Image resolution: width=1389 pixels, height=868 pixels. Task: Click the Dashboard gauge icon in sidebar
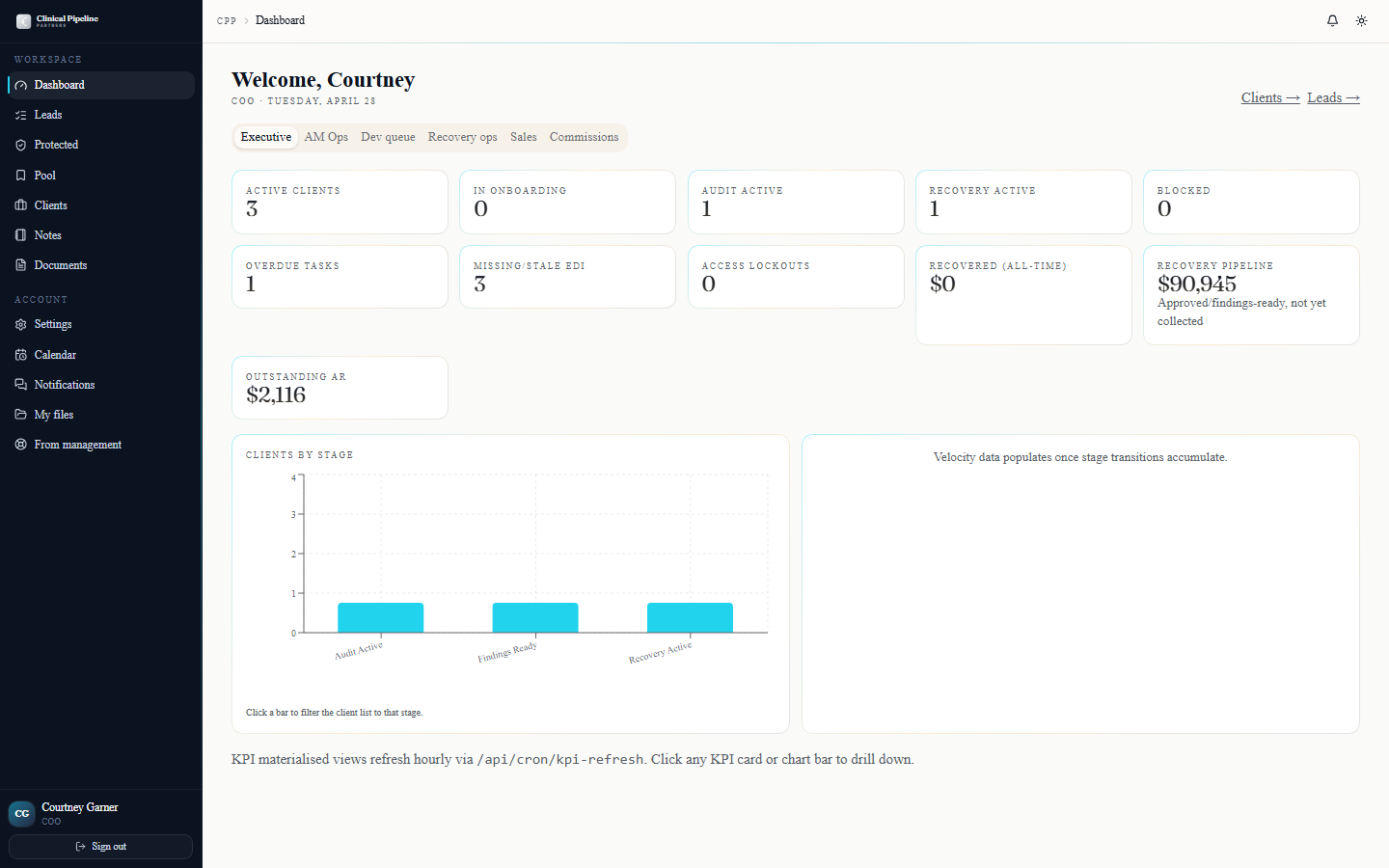point(21,85)
